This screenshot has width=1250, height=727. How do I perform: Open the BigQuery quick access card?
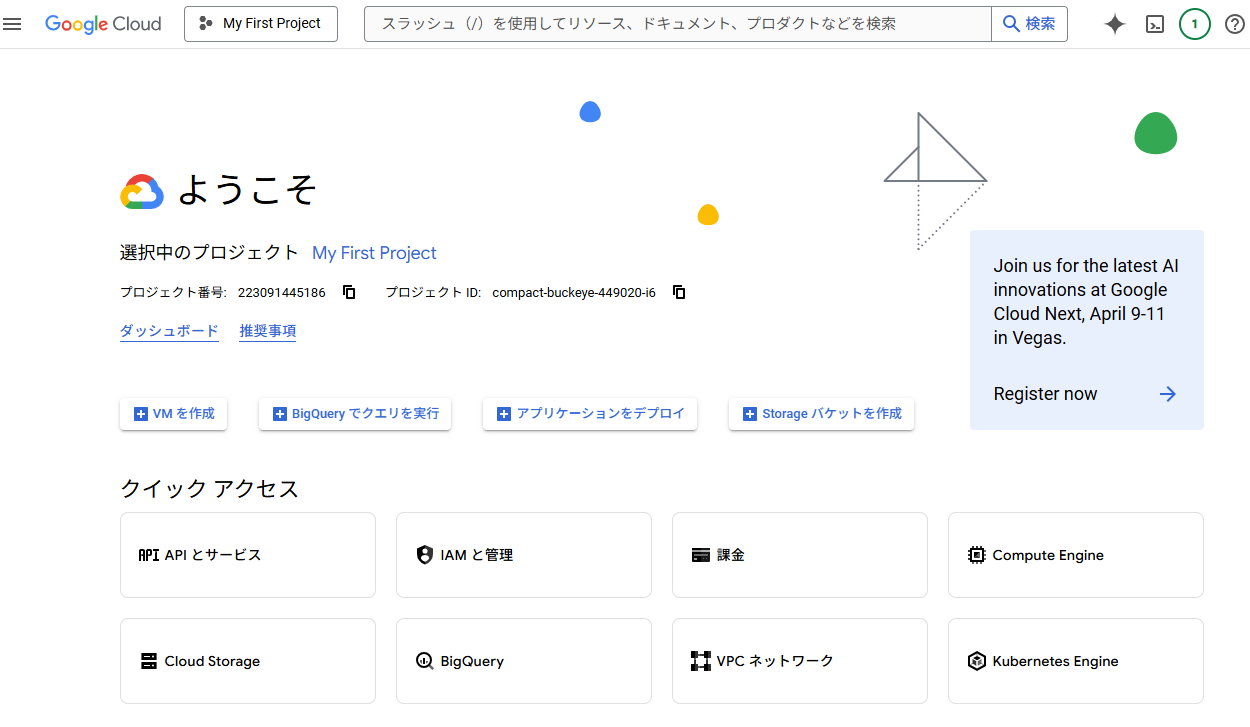[523, 660]
